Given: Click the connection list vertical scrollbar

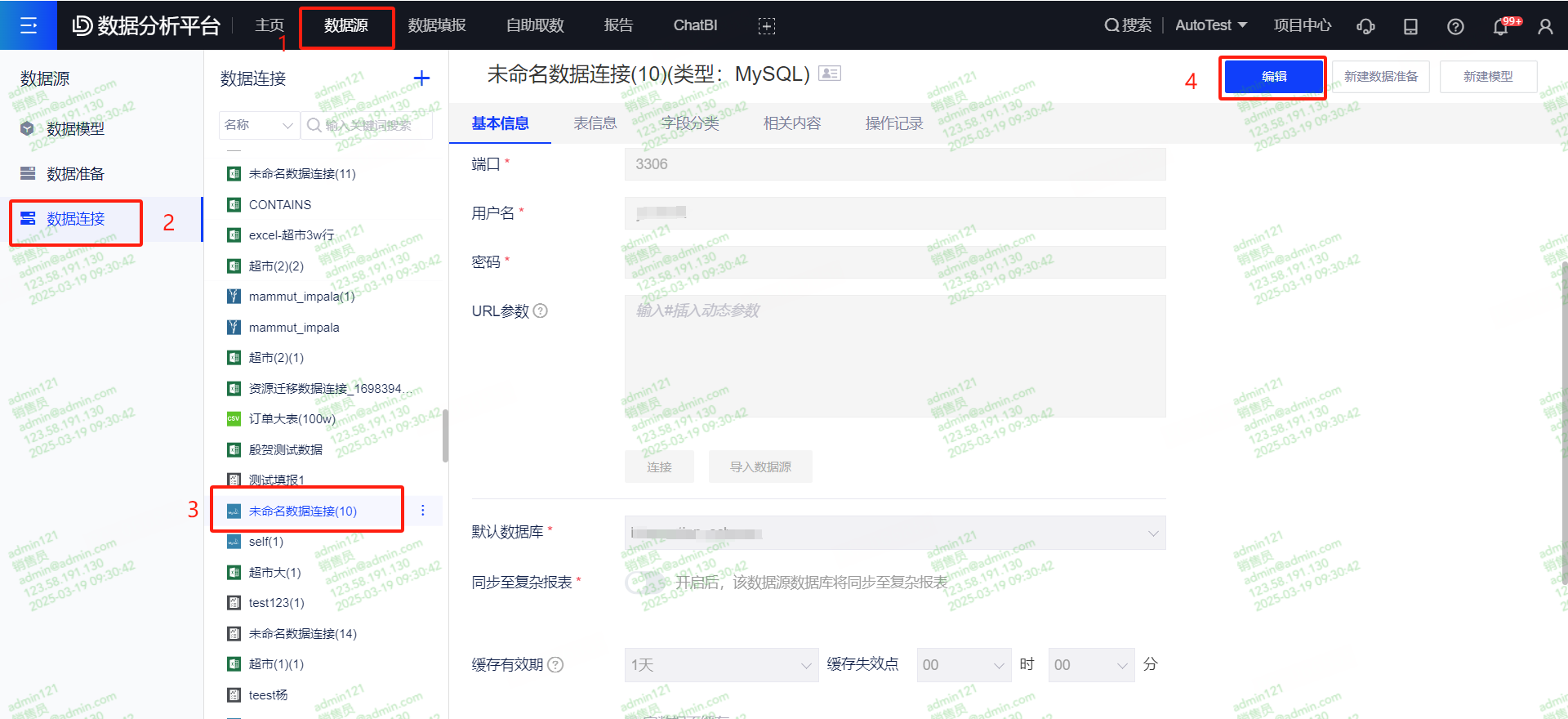Looking at the screenshot, I should point(445,435).
